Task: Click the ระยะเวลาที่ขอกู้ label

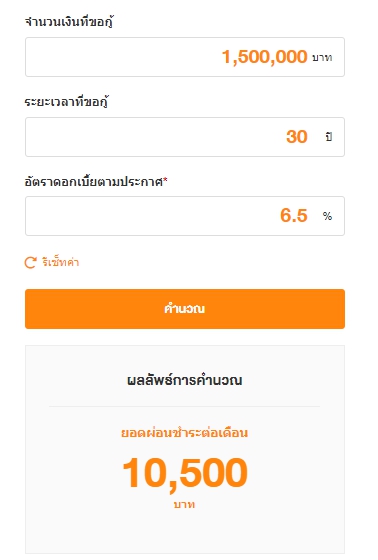Action: tap(66, 101)
